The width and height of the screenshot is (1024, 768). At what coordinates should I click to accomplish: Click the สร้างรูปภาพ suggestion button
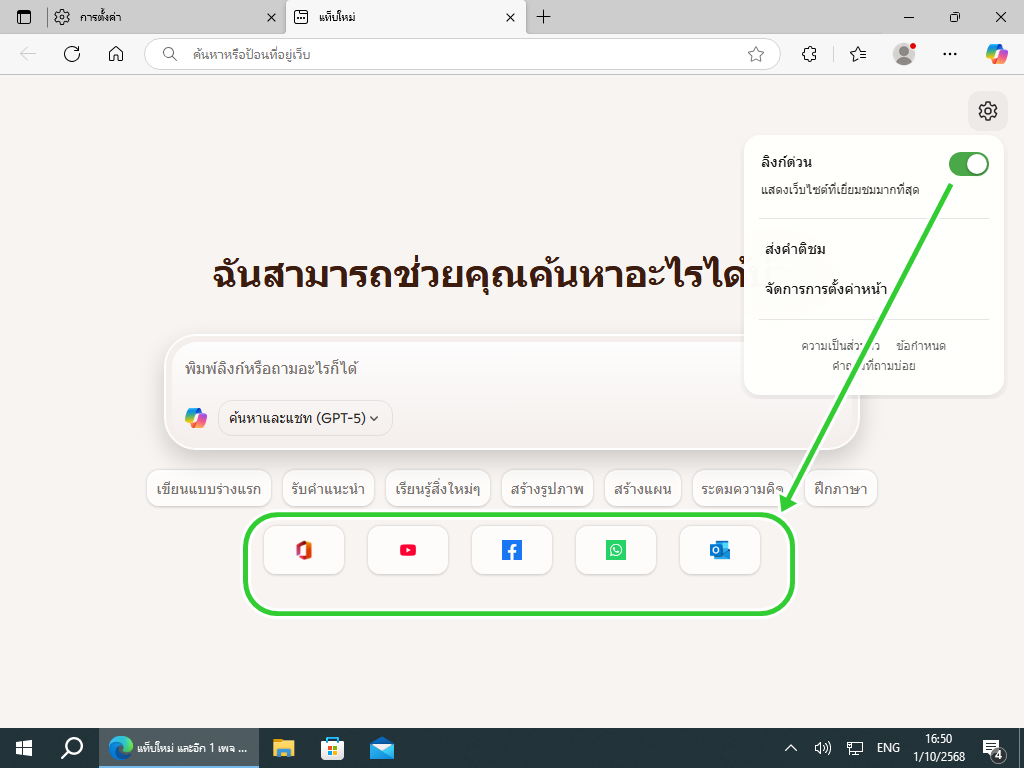coord(548,490)
